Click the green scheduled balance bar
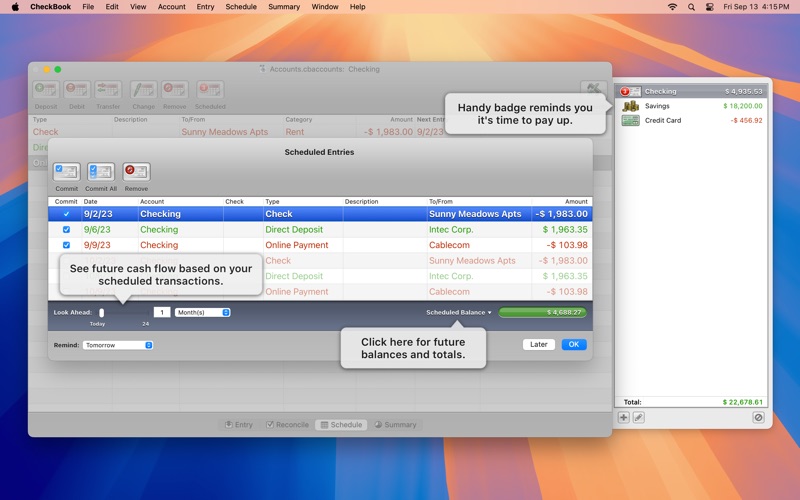Screen dimensions: 800x500 [542, 312]
